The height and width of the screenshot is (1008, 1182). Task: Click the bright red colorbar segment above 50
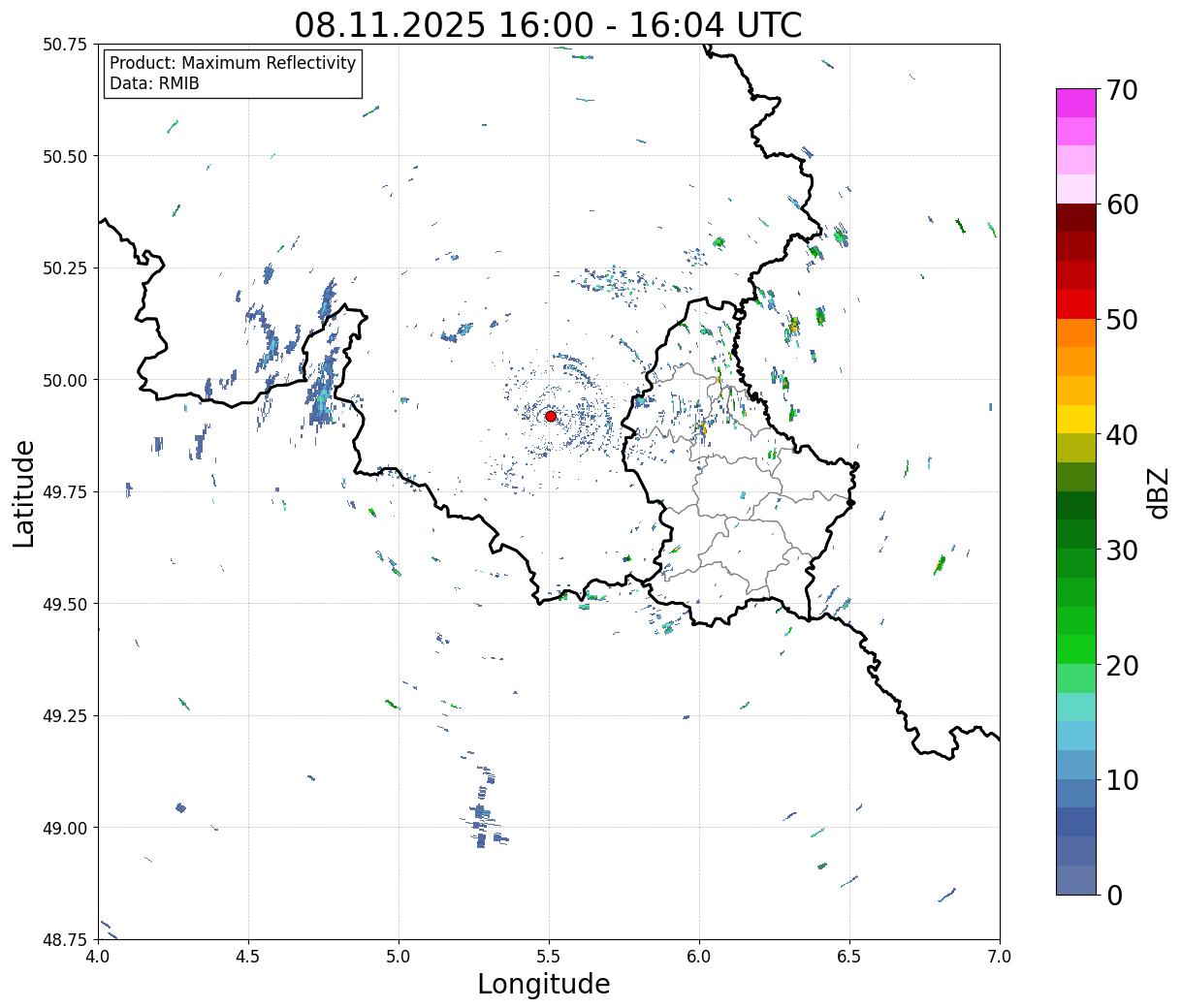coord(1076,304)
